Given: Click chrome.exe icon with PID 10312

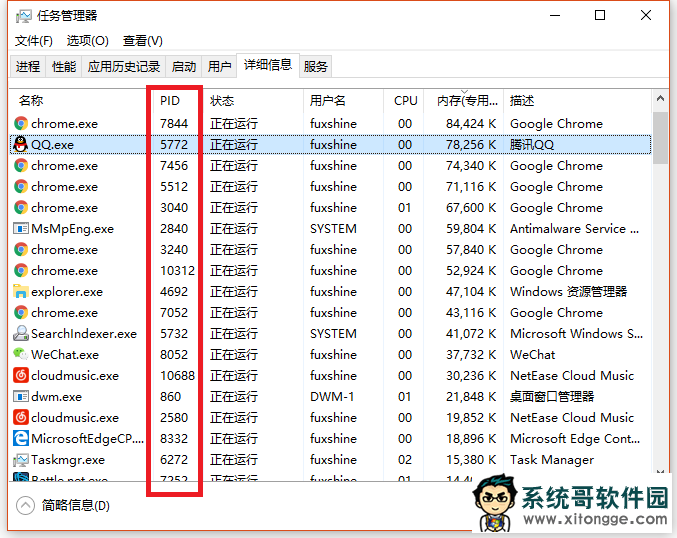Looking at the screenshot, I should point(21,270).
